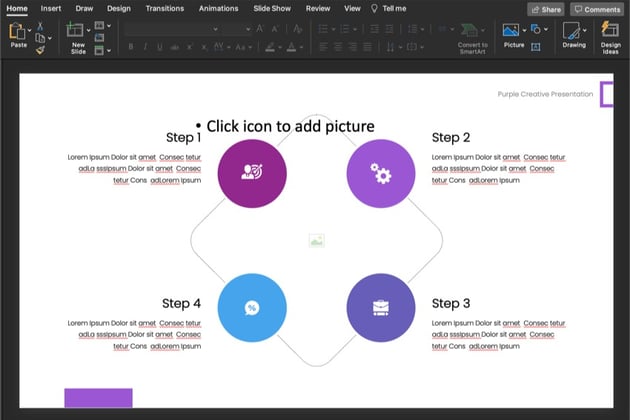Click the Share button
The image size is (630, 420).
545,9
